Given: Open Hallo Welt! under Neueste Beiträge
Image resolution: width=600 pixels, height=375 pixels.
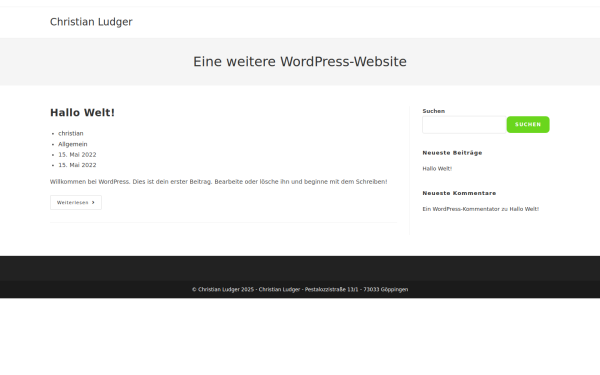Looking at the screenshot, I should click(x=437, y=168).
